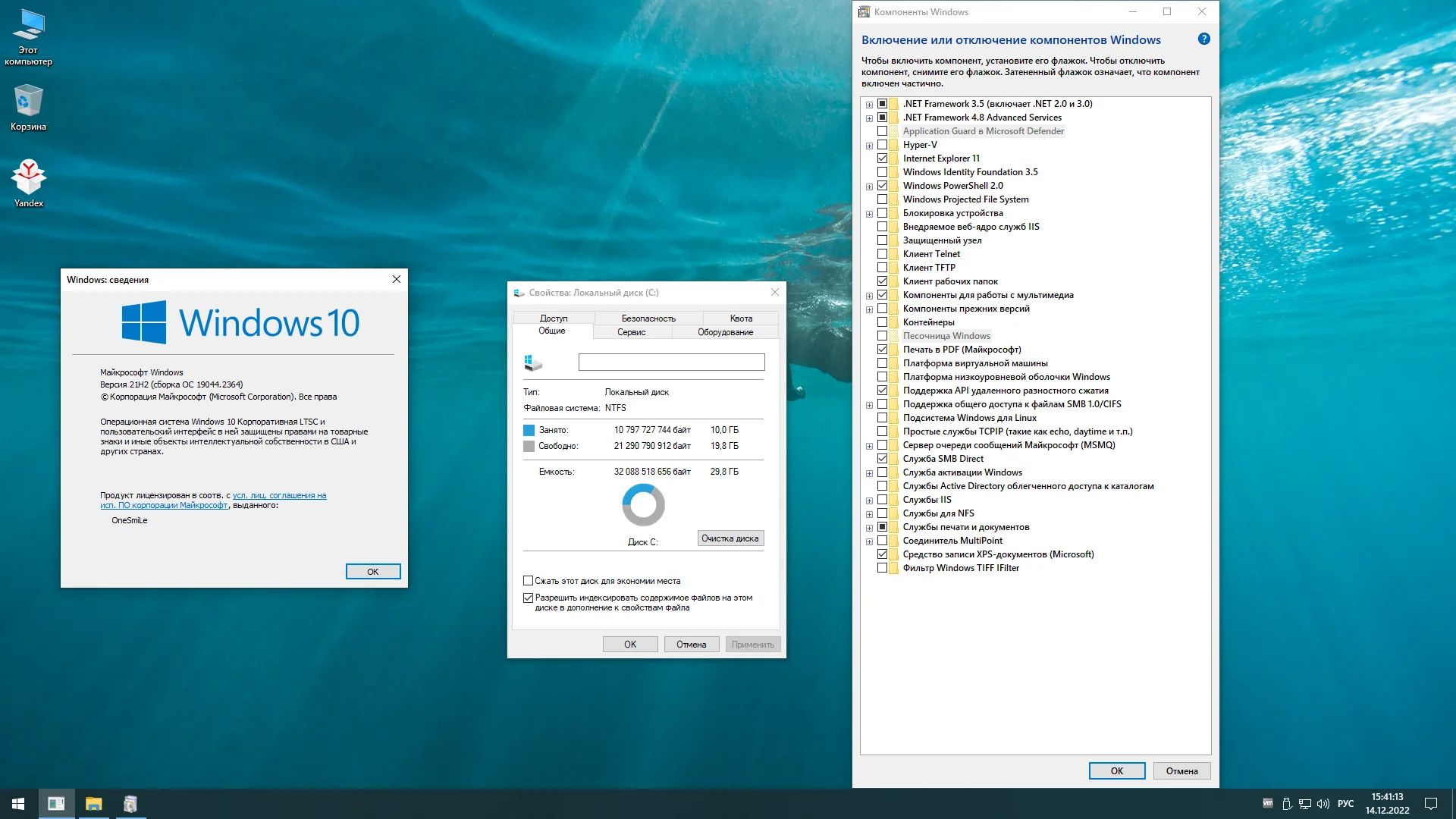The image size is (1456, 819).
Task: Click the Disk Cleanup button
Action: (x=730, y=538)
